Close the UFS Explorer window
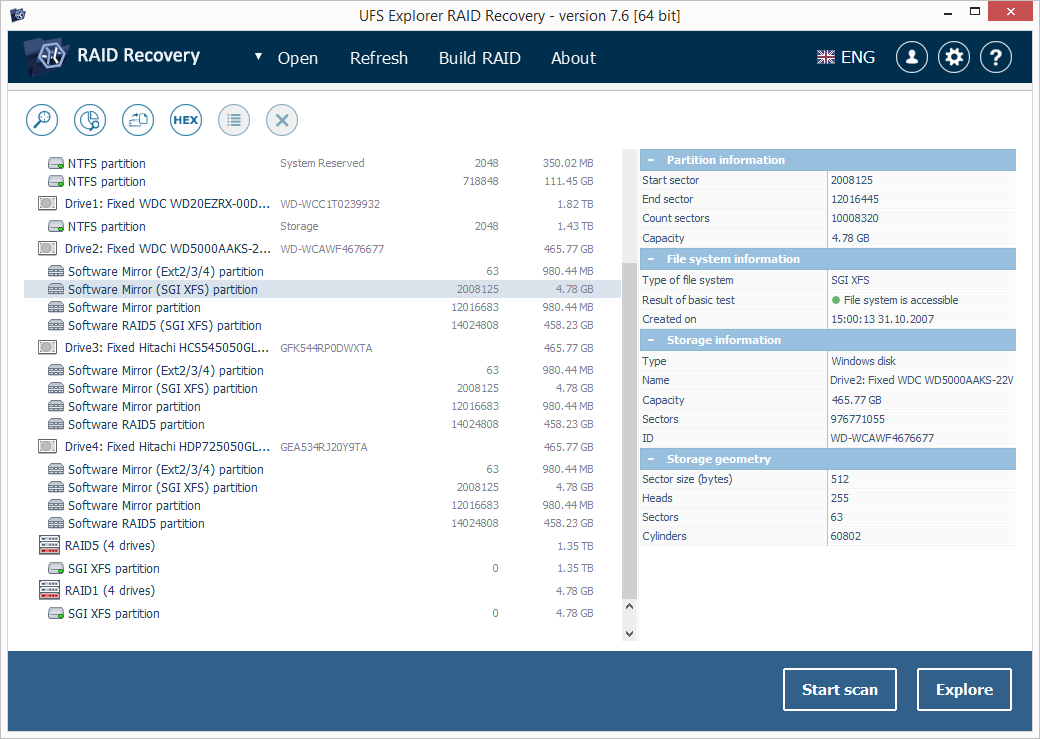Screen dimensions: 1040x739 tap(1010, 11)
